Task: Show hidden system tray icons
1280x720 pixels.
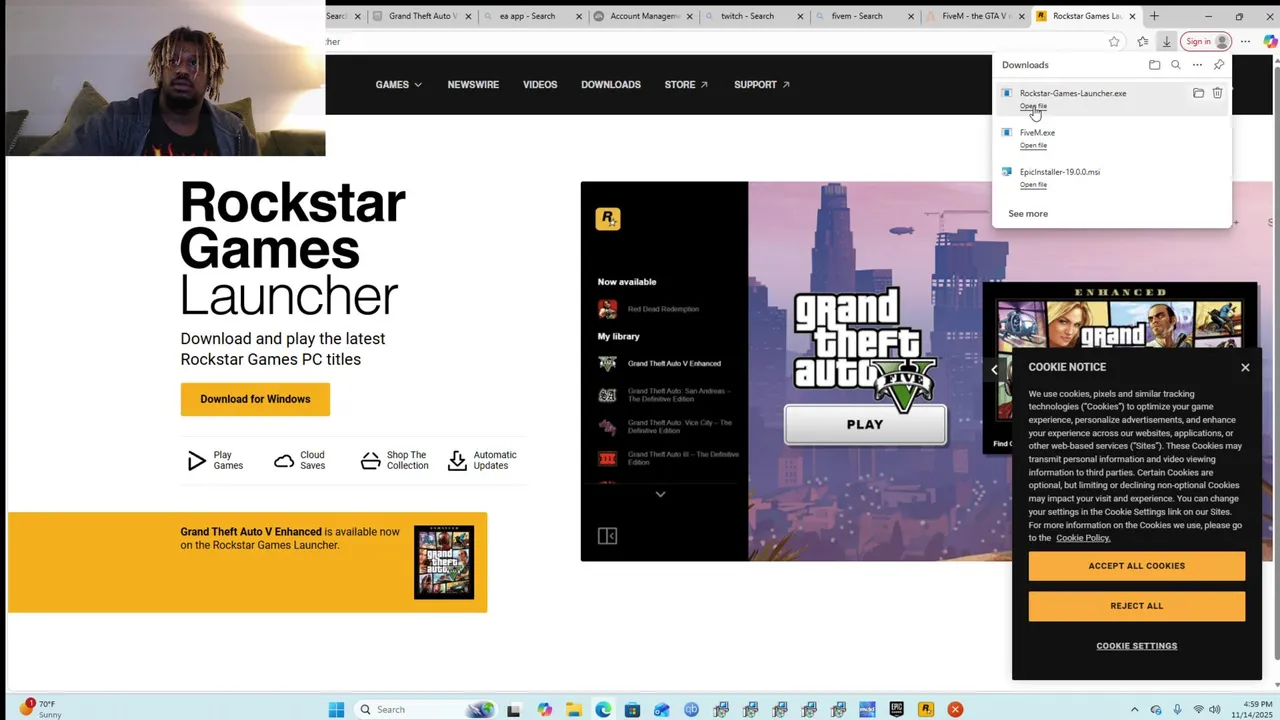Action: click(1133, 710)
